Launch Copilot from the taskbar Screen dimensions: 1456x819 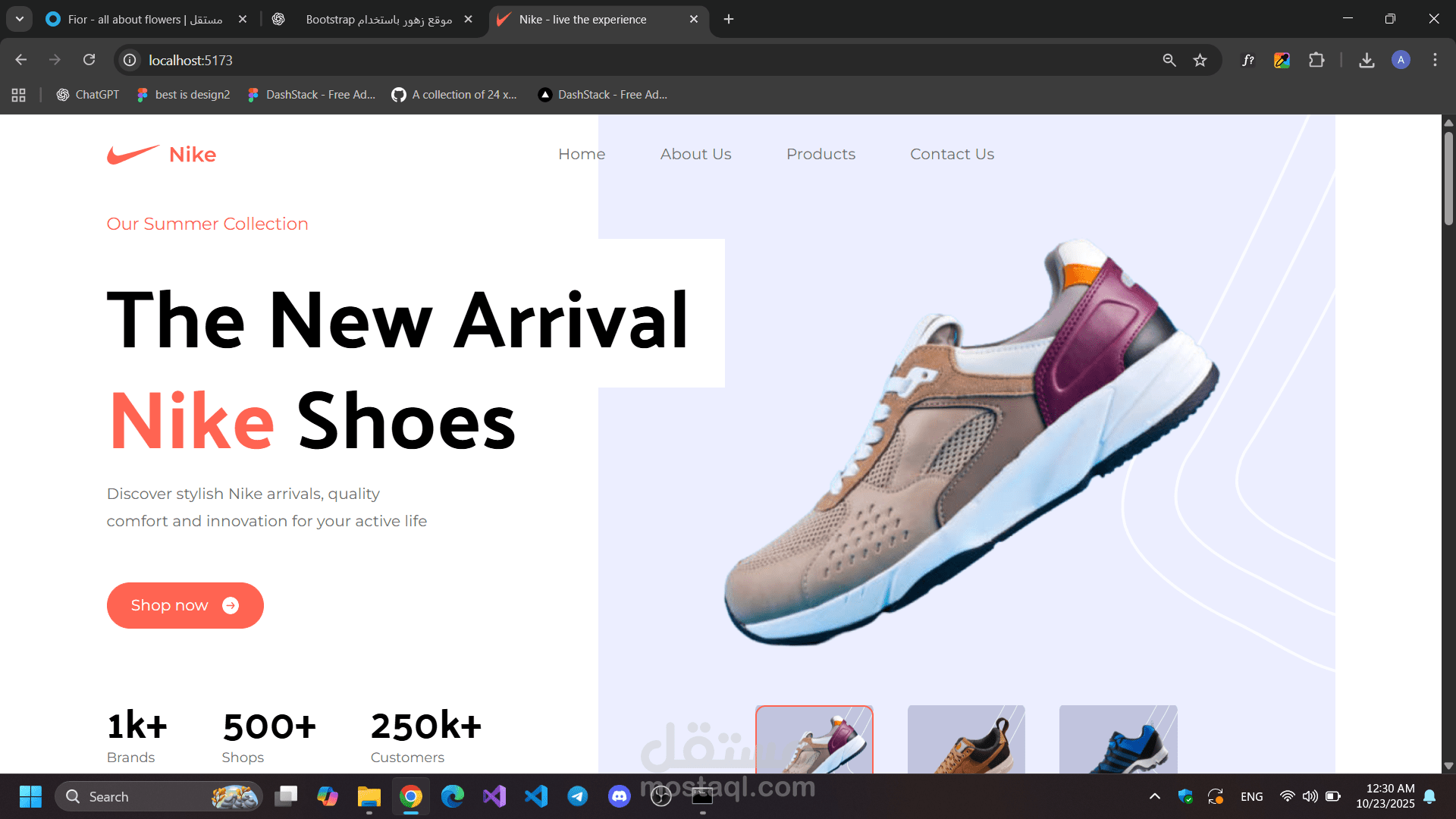click(328, 796)
